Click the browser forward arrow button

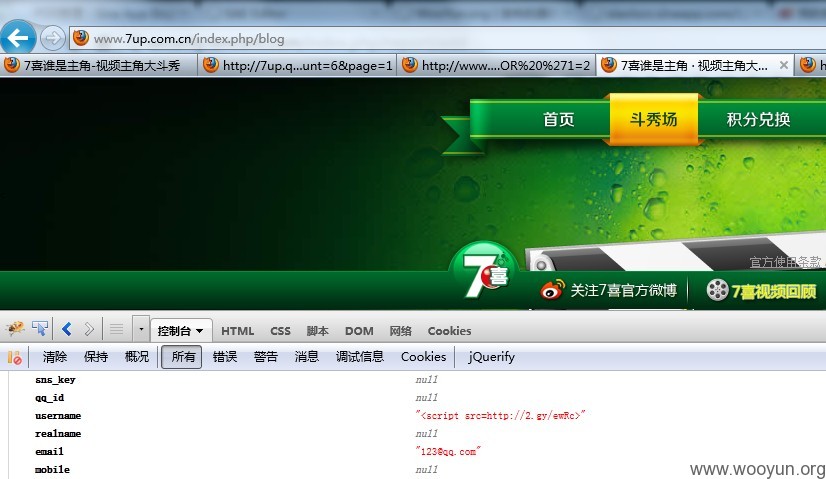(52, 38)
